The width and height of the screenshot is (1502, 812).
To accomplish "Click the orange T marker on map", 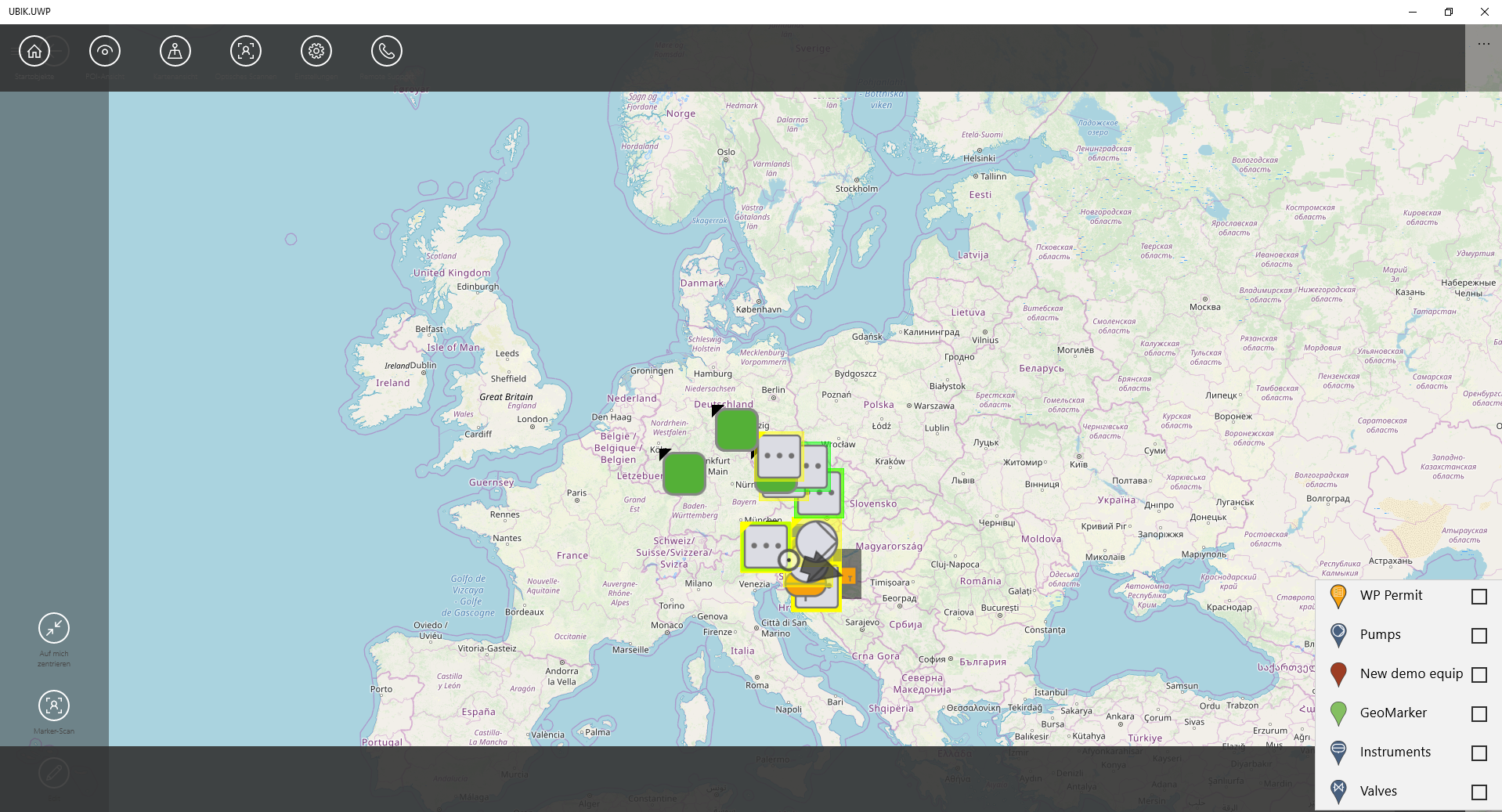I will point(850,578).
